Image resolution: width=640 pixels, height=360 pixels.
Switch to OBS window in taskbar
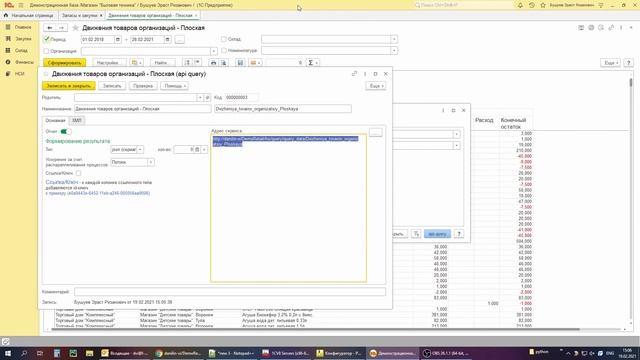tap(447, 353)
